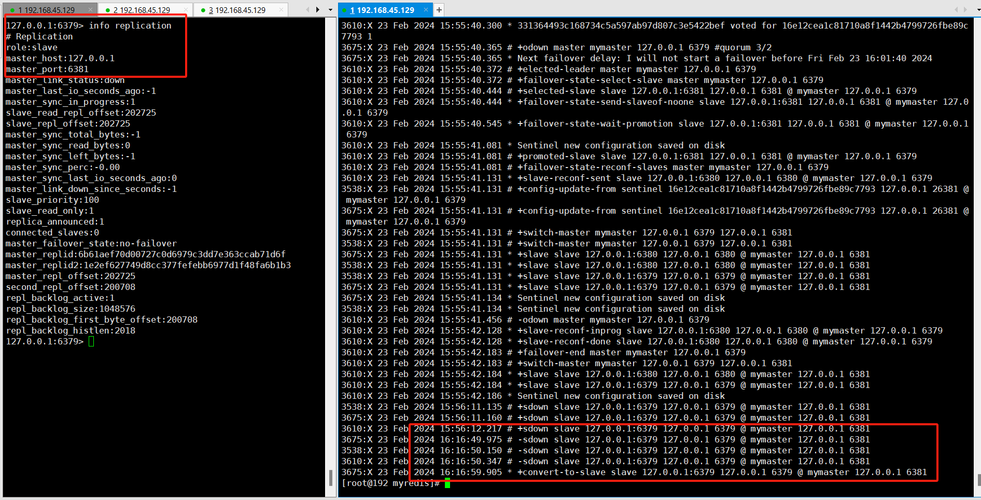Click 'master_link_down_since_seconds:-1' line

[91, 189]
